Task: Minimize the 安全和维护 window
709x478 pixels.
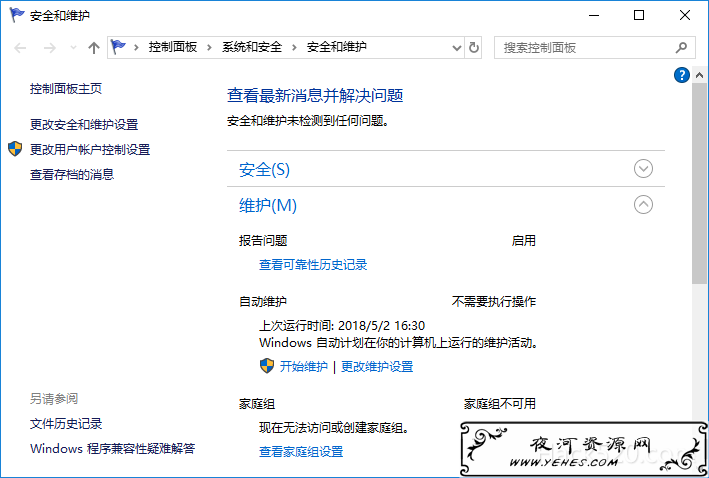Action: (x=594, y=15)
